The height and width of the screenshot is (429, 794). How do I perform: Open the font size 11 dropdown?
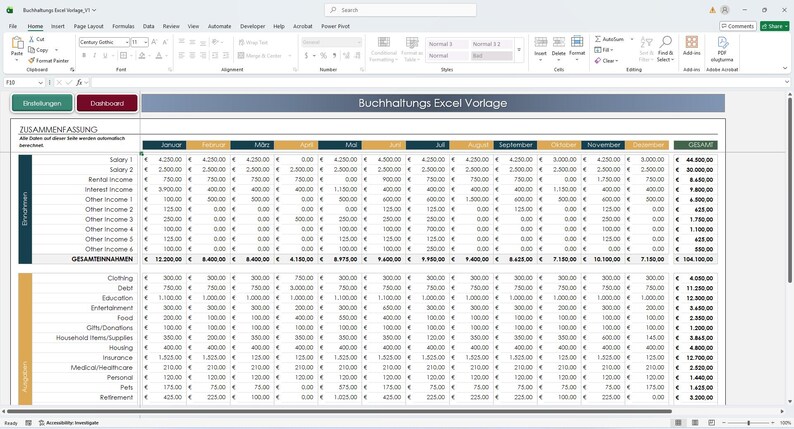(146, 42)
